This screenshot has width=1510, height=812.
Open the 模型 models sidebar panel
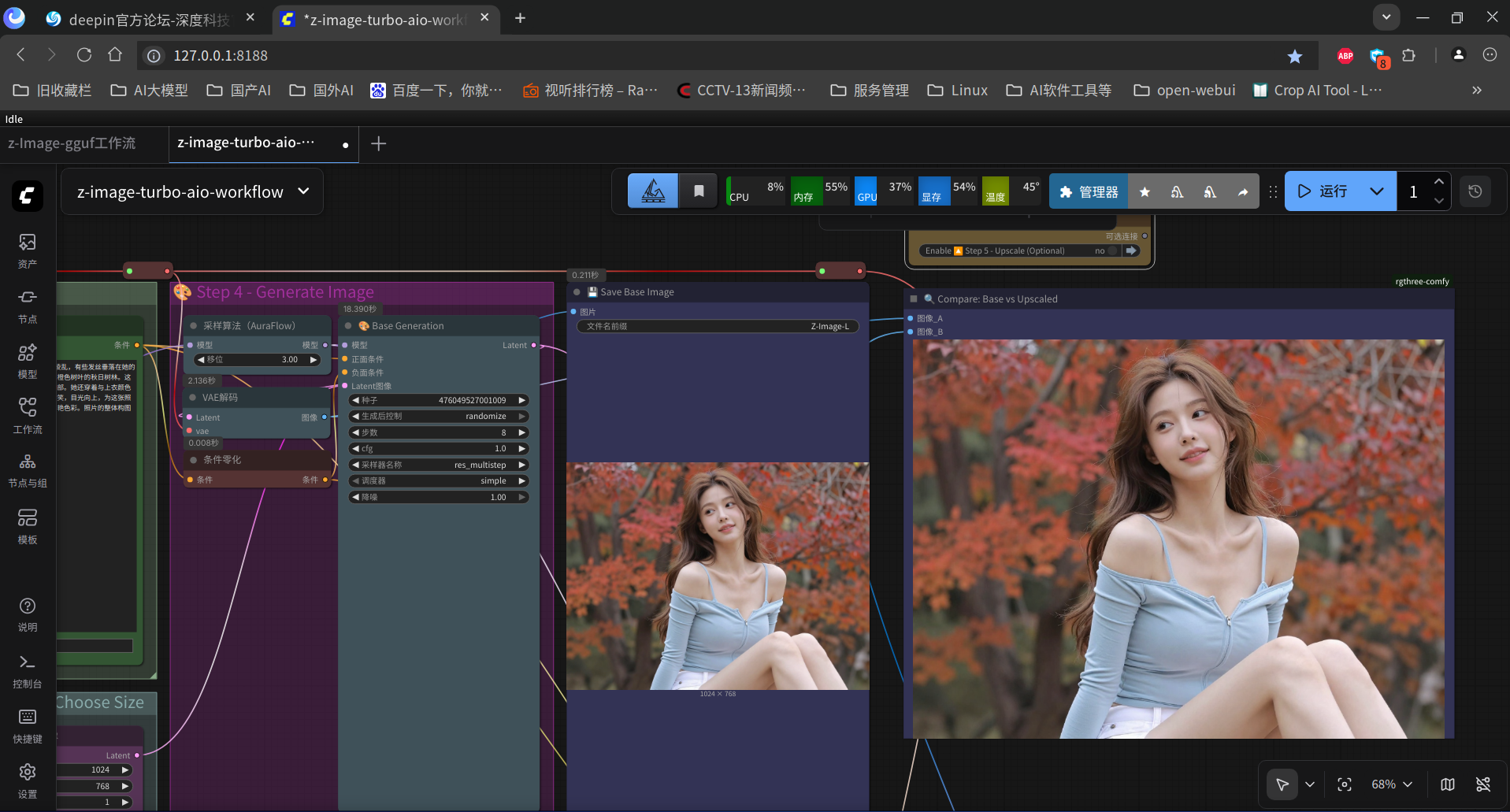(28, 361)
